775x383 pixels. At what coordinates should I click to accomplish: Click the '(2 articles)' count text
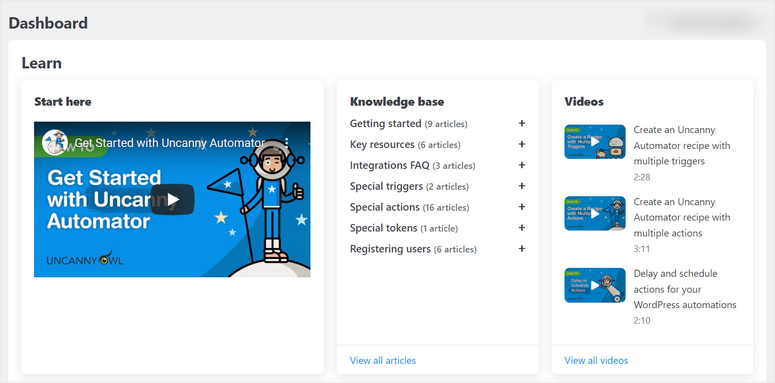tap(447, 187)
